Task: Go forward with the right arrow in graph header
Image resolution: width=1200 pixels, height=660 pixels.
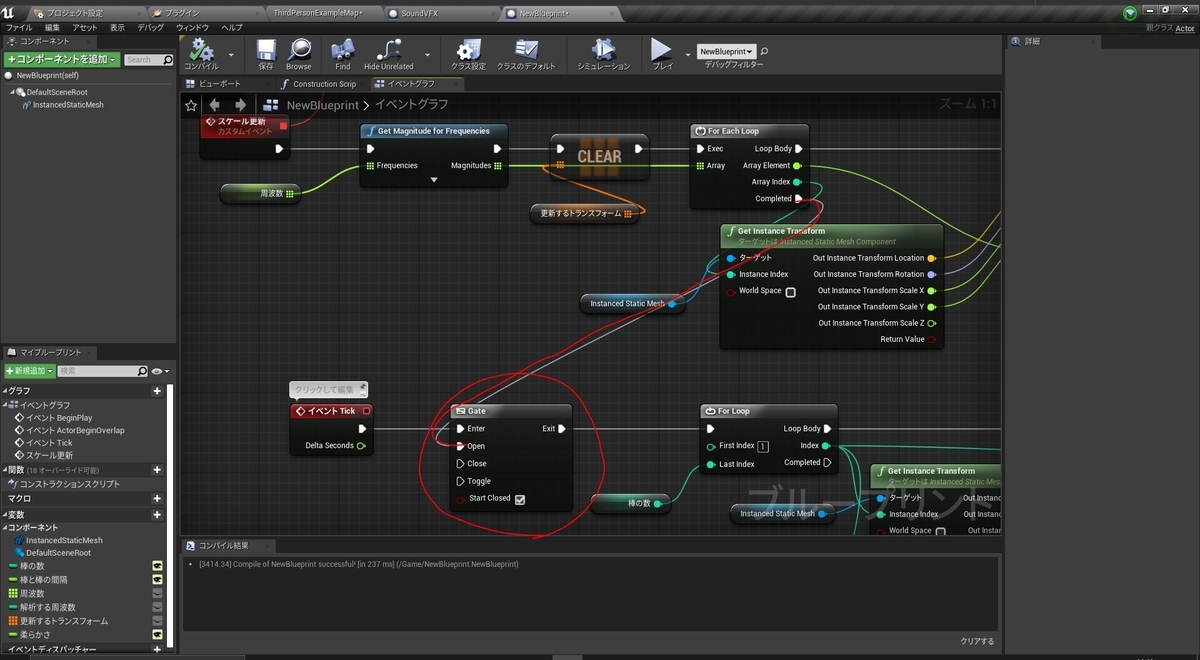Action: [x=240, y=105]
